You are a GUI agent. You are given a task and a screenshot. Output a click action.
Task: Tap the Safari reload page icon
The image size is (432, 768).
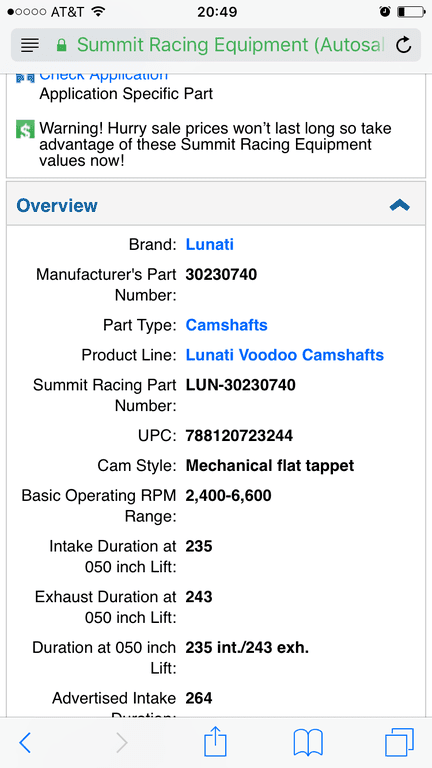(x=403, y=45)
